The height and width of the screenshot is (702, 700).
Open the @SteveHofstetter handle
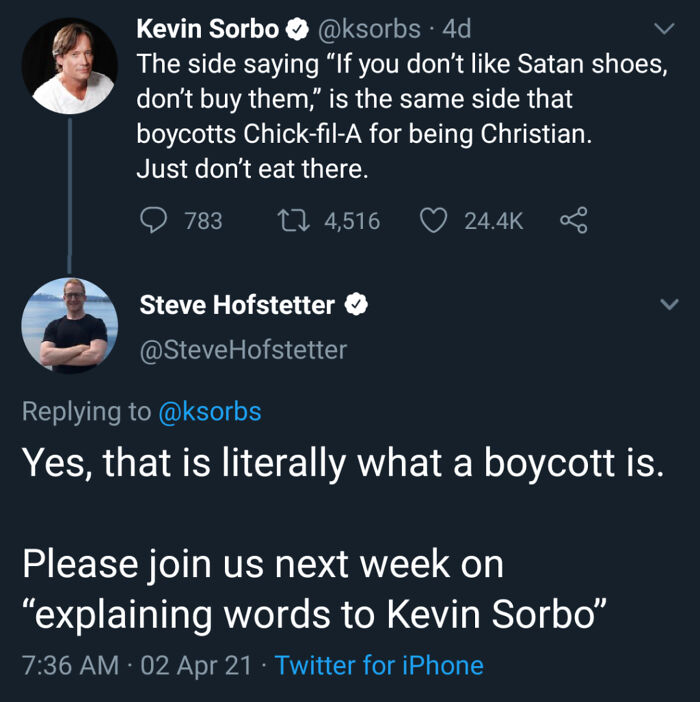click(x=243, y=350)
